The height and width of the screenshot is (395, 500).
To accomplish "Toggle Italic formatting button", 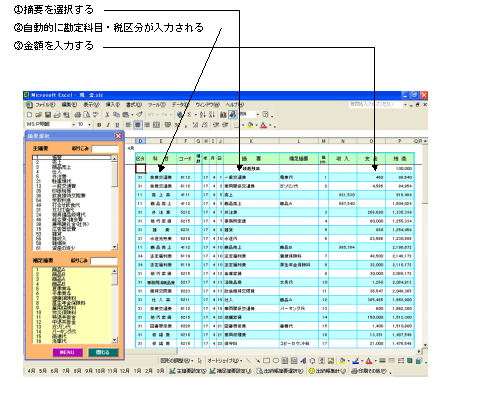I will coord(108,125).
